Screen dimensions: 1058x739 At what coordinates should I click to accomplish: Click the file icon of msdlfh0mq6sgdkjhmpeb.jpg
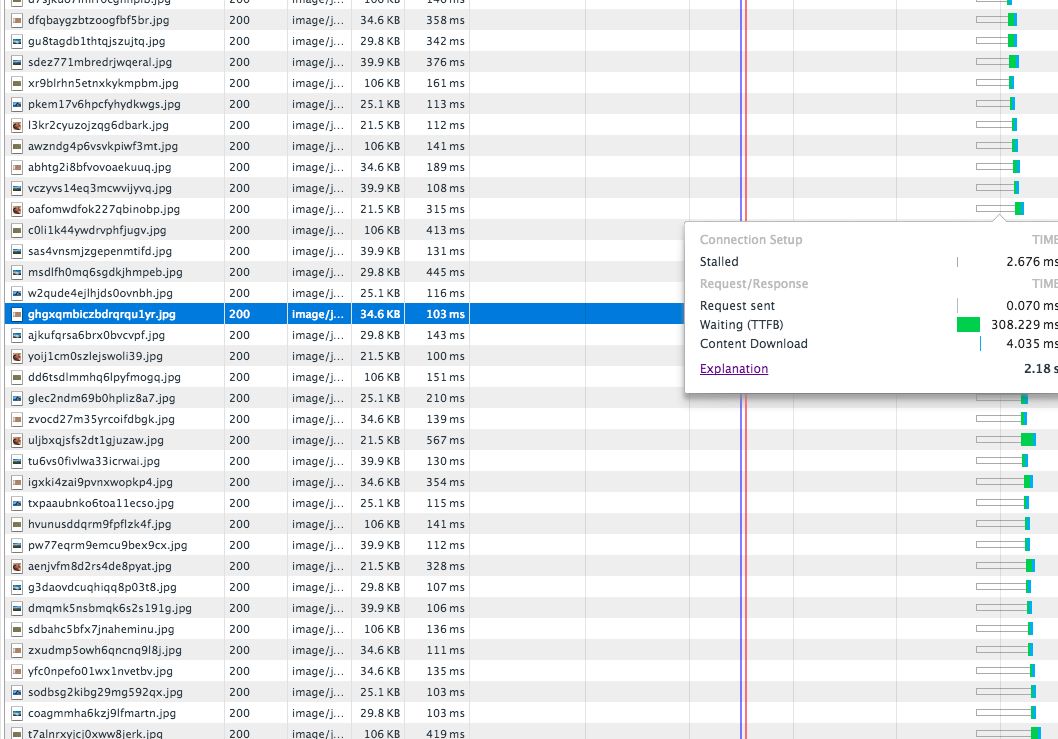click(17, 272)
